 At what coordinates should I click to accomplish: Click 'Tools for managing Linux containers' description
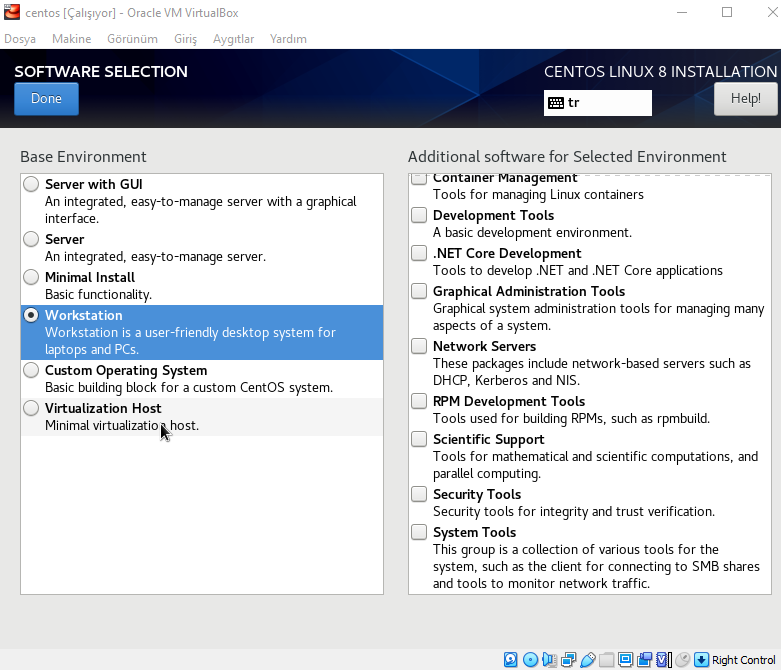click(538, 194)
